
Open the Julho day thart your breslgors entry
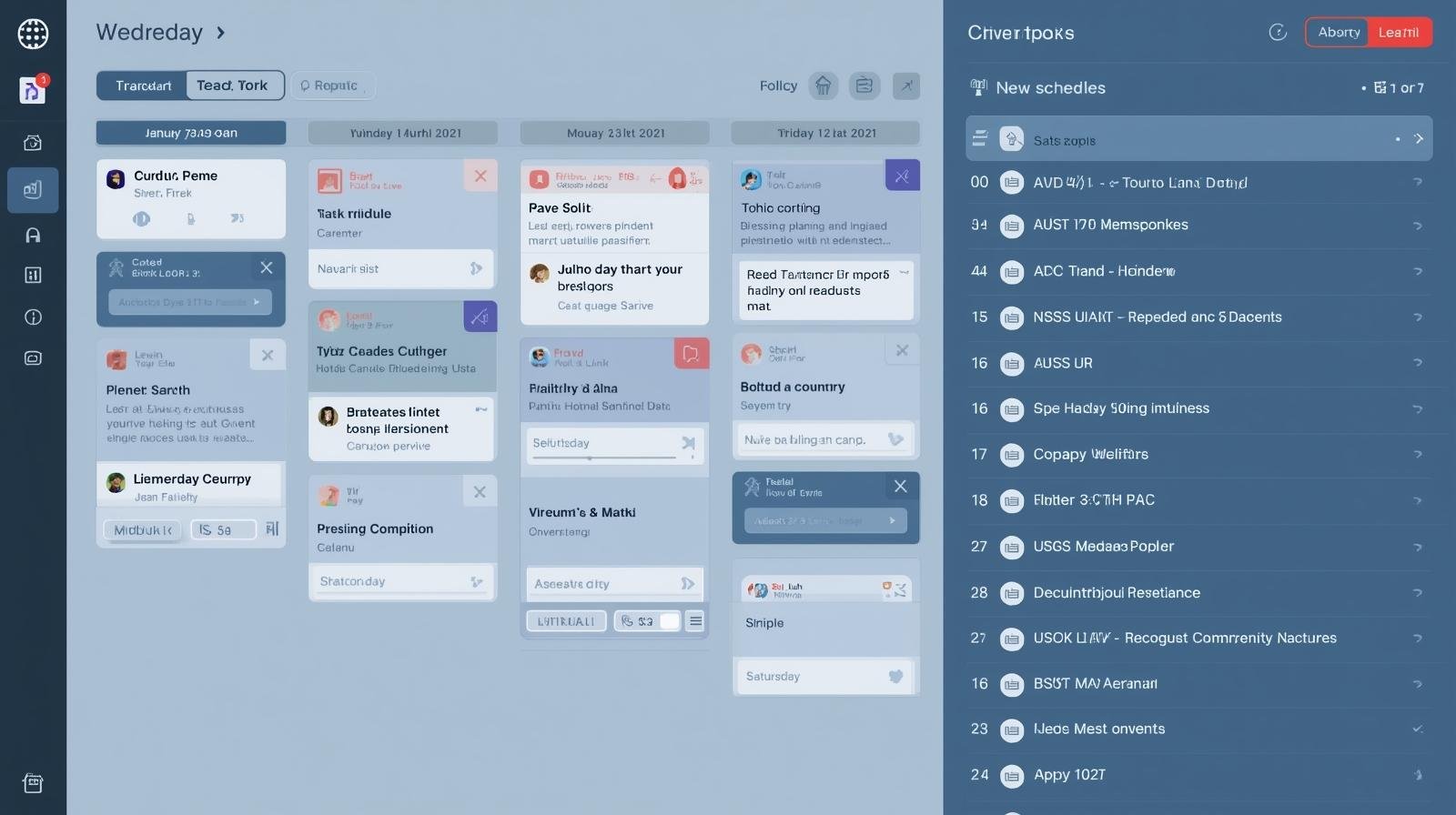point(614,287)
